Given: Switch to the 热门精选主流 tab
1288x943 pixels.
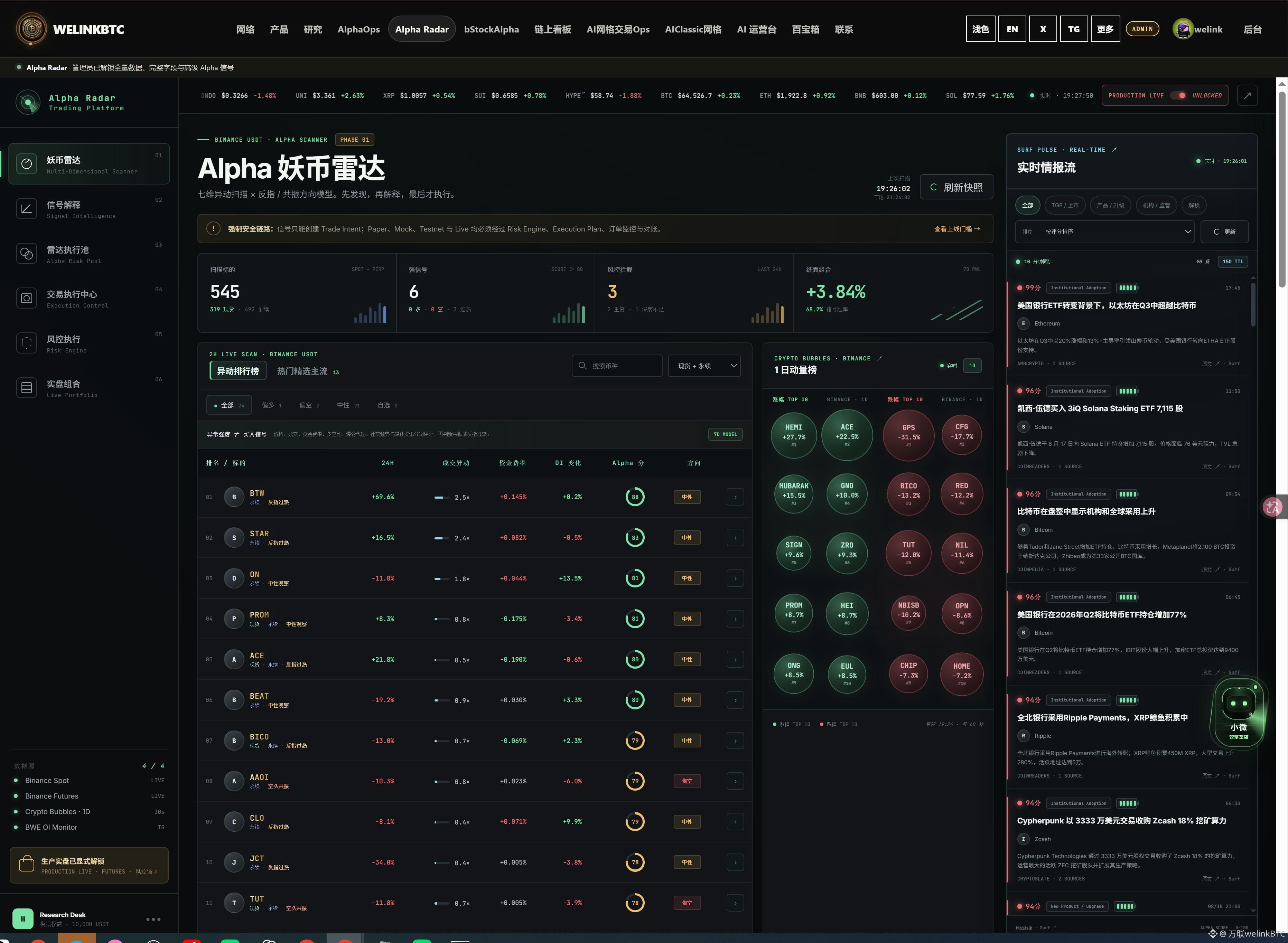Looking at the screenshot, I should [308, 371].
